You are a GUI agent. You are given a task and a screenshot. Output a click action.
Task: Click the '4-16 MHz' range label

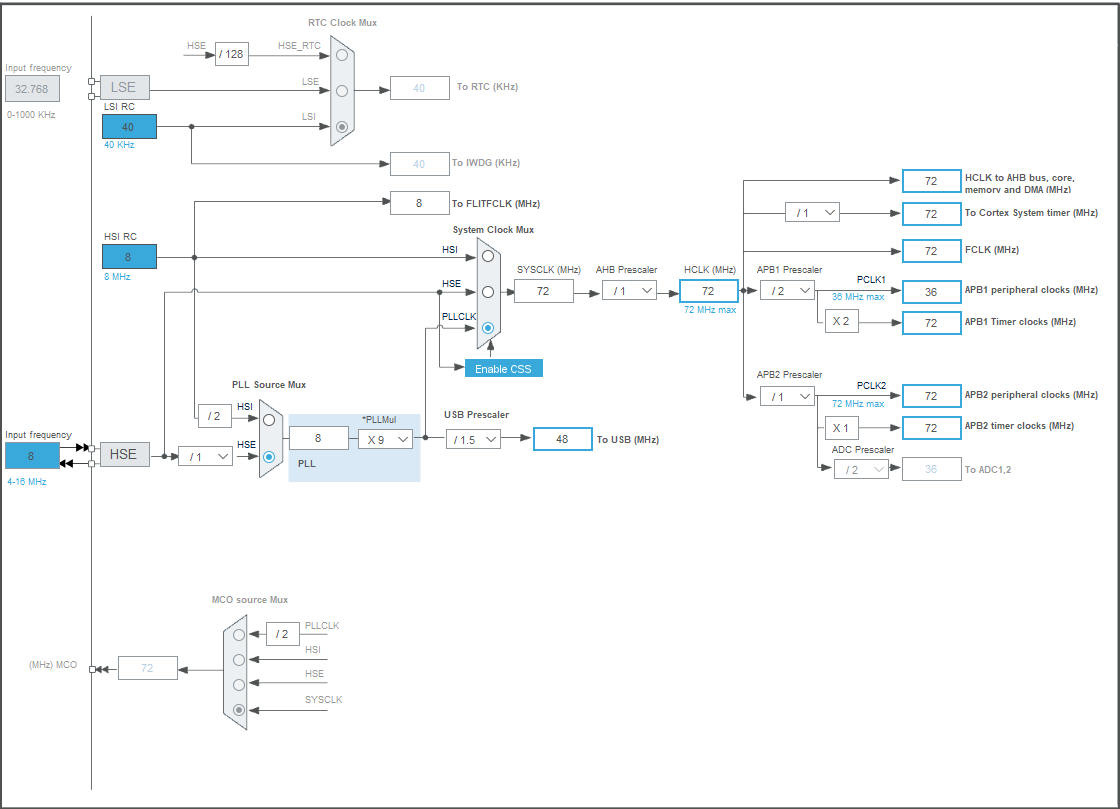tap(27, 482)
